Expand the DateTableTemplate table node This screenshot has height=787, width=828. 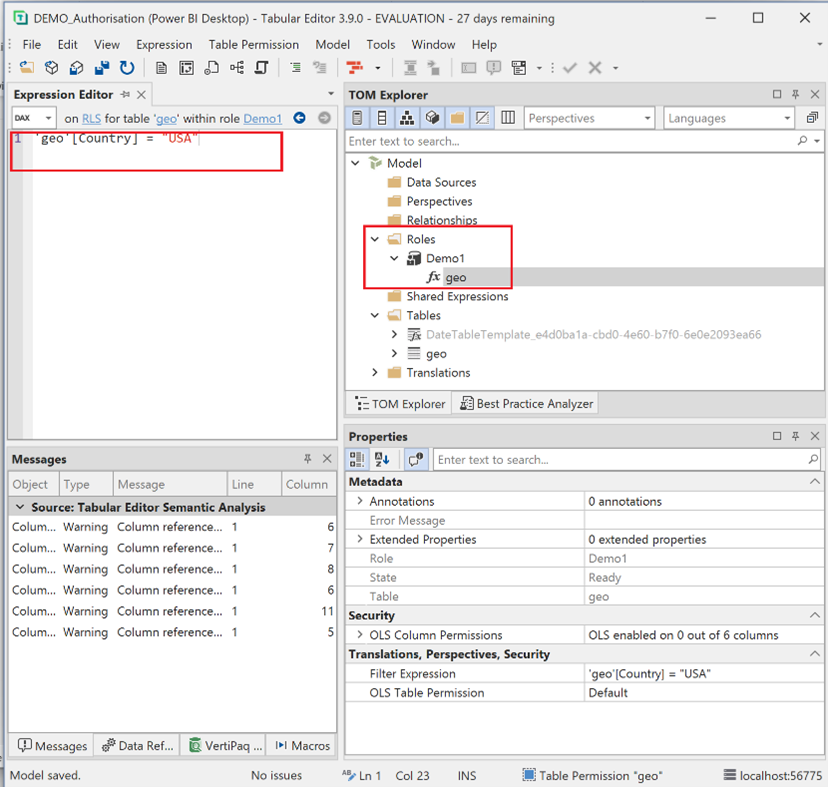(x=394, y=334)
